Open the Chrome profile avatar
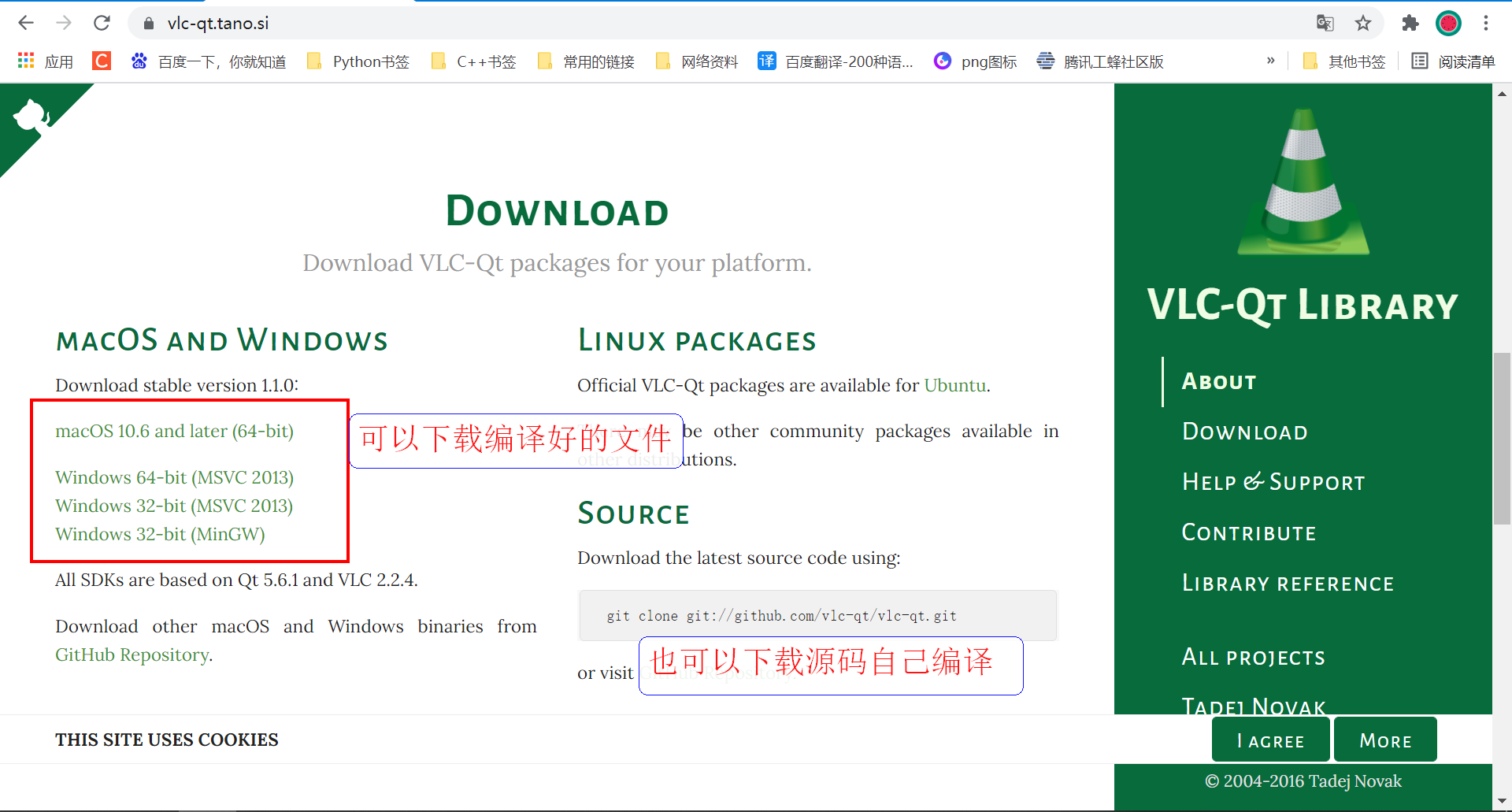 (1448, 23)
